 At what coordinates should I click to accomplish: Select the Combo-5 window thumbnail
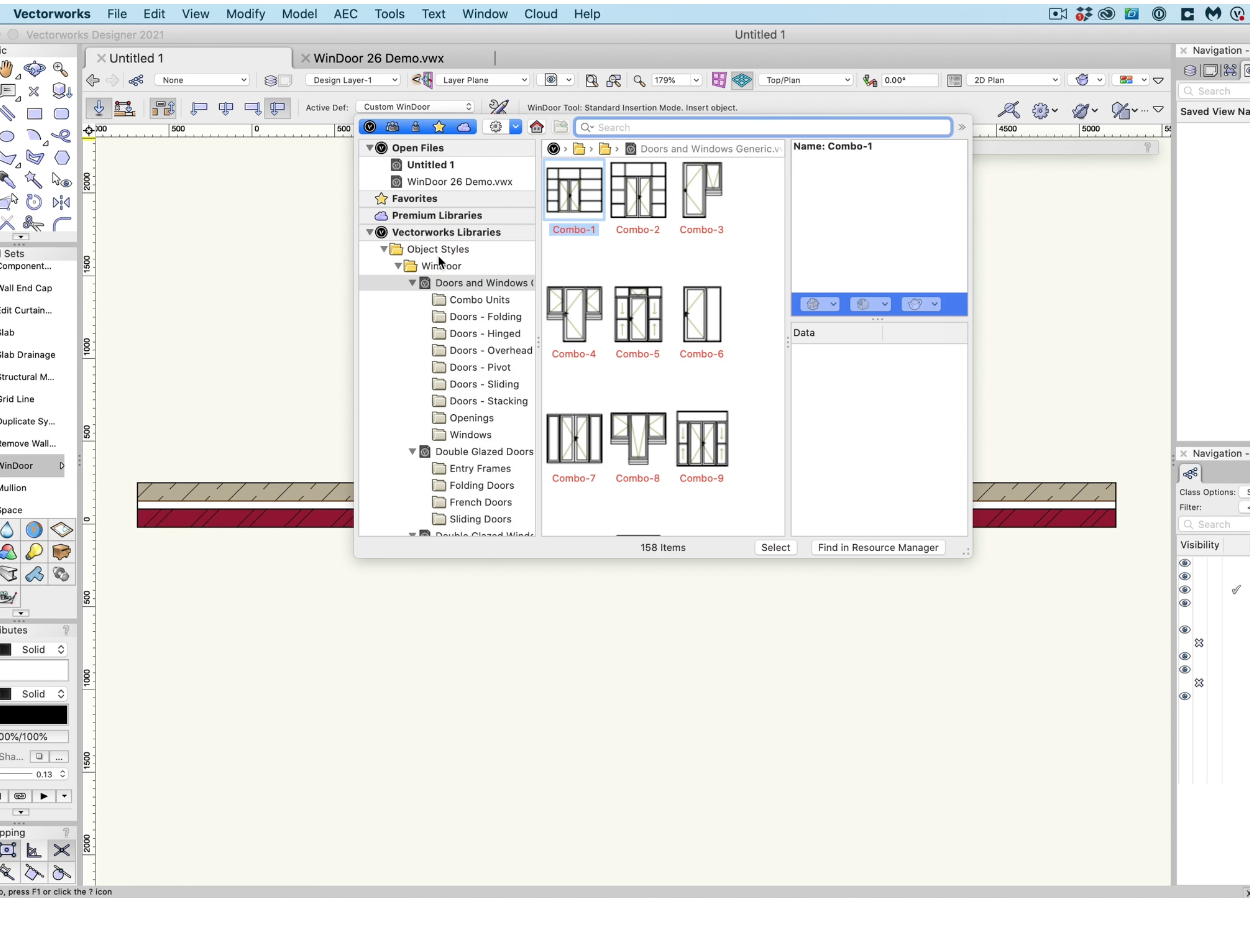point(638,313)
